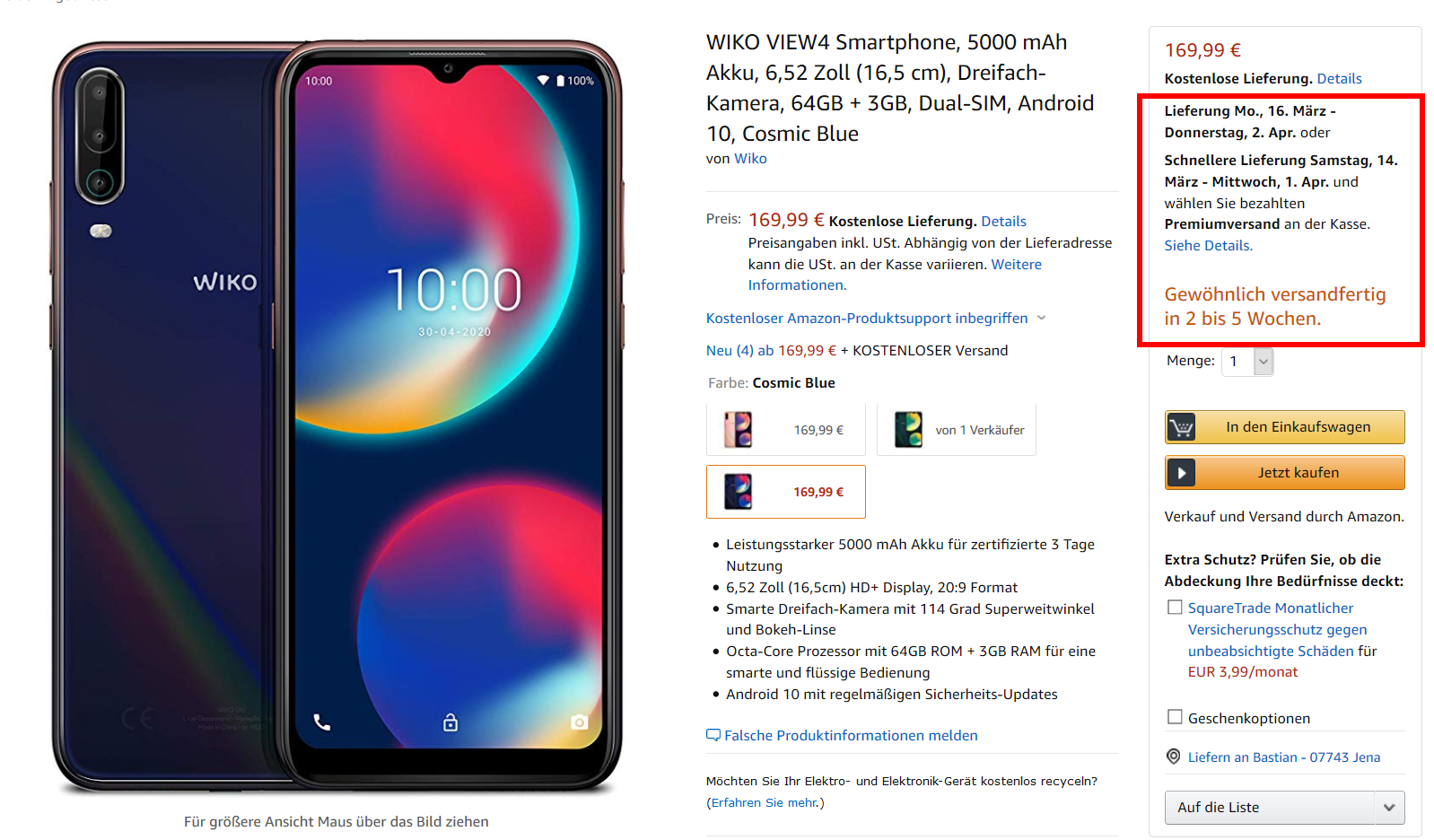Image resolution: width=1434 pixels, height=840 pixels.
Task: Enable the Geschenkoptionen checkbox
Action: [x=1175, y=717]
